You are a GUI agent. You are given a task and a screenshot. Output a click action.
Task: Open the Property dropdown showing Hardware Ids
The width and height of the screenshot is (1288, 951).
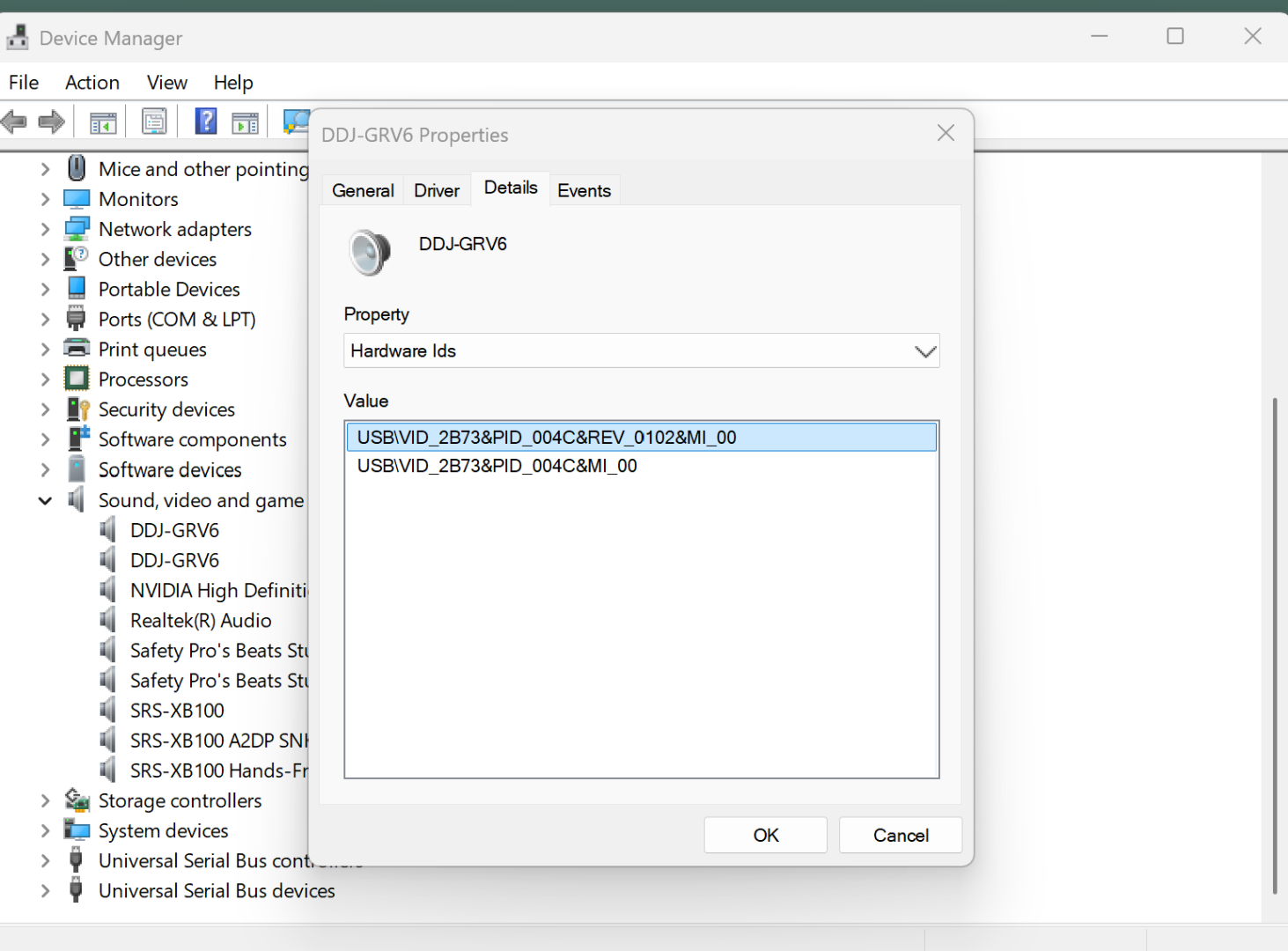coord(641,350)
